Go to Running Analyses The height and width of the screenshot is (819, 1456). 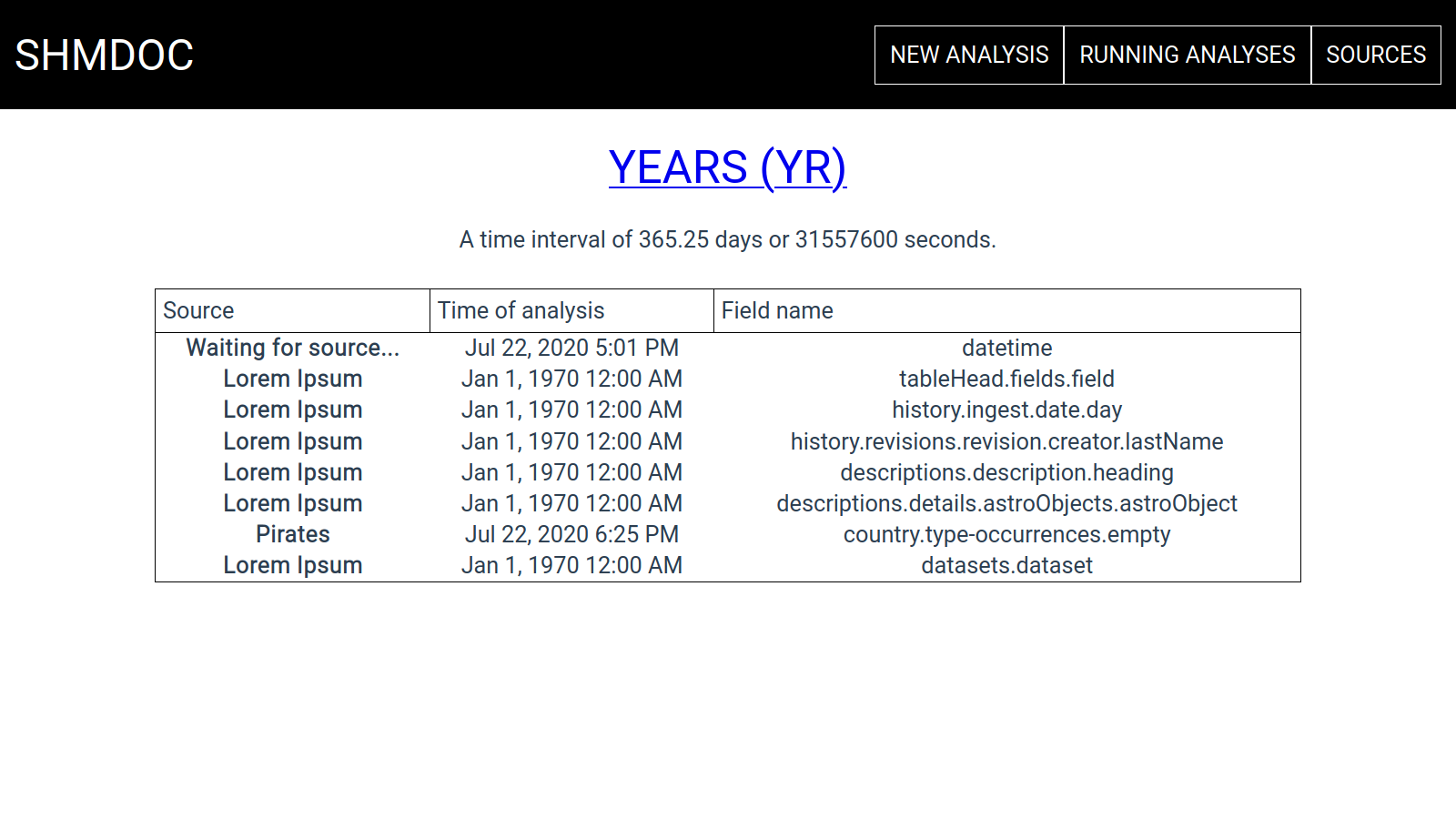pos(1187,56)
